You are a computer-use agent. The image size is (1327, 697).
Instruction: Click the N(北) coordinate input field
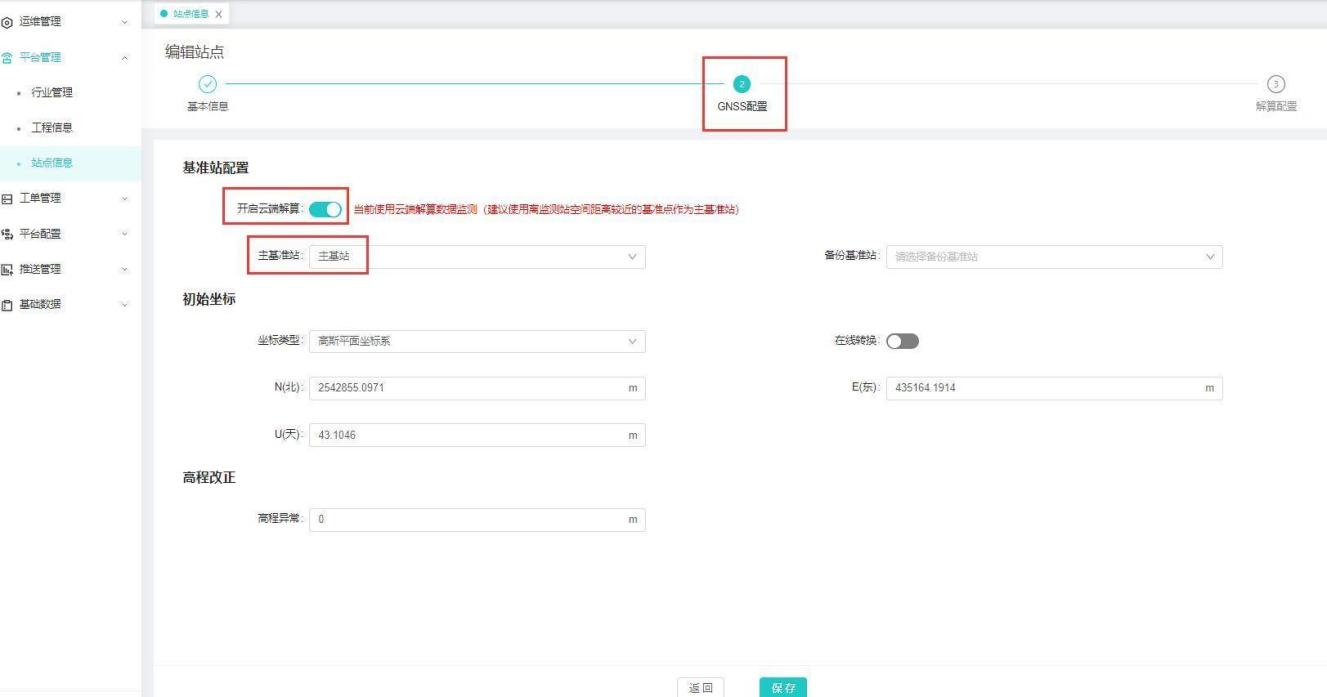point(467,388)
